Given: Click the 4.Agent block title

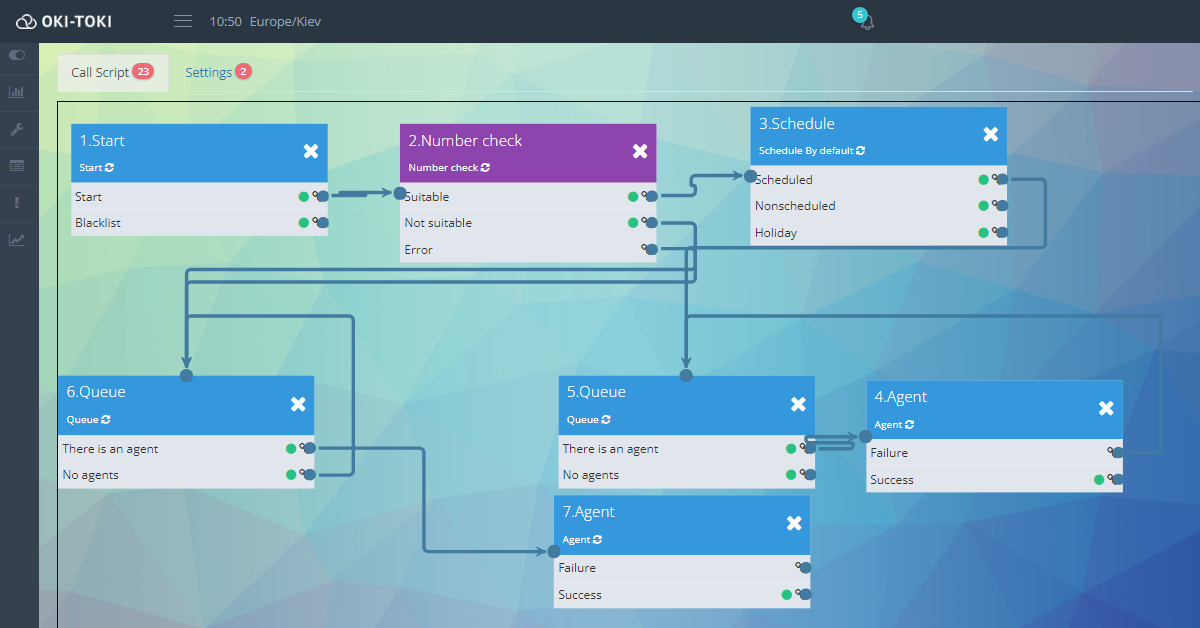Looking at the screenshot, I should [901, 397].
